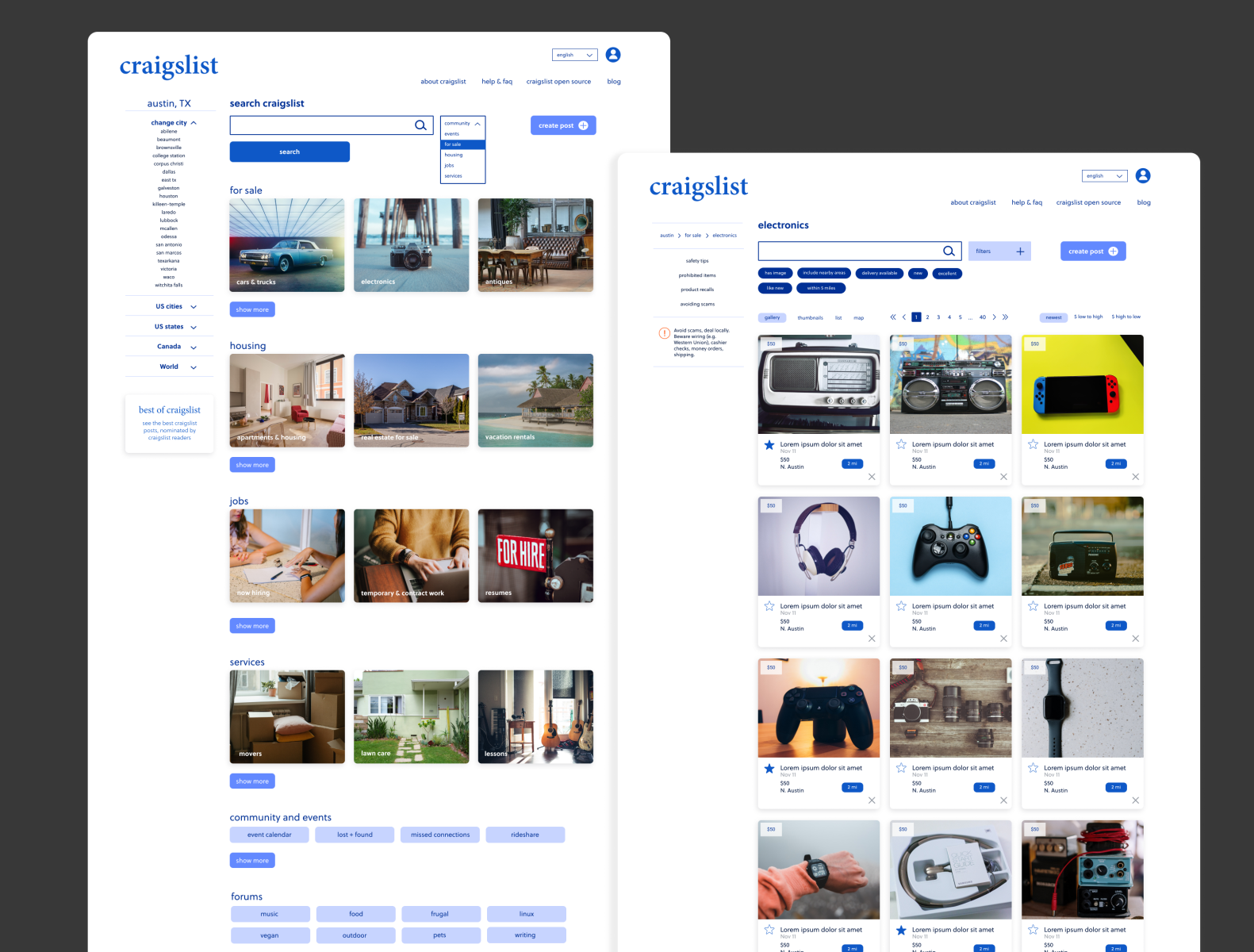The width and height of the screenshot is (1254, 952).
Task: Click create post on the electronics page
Action: coord(1093,251)
